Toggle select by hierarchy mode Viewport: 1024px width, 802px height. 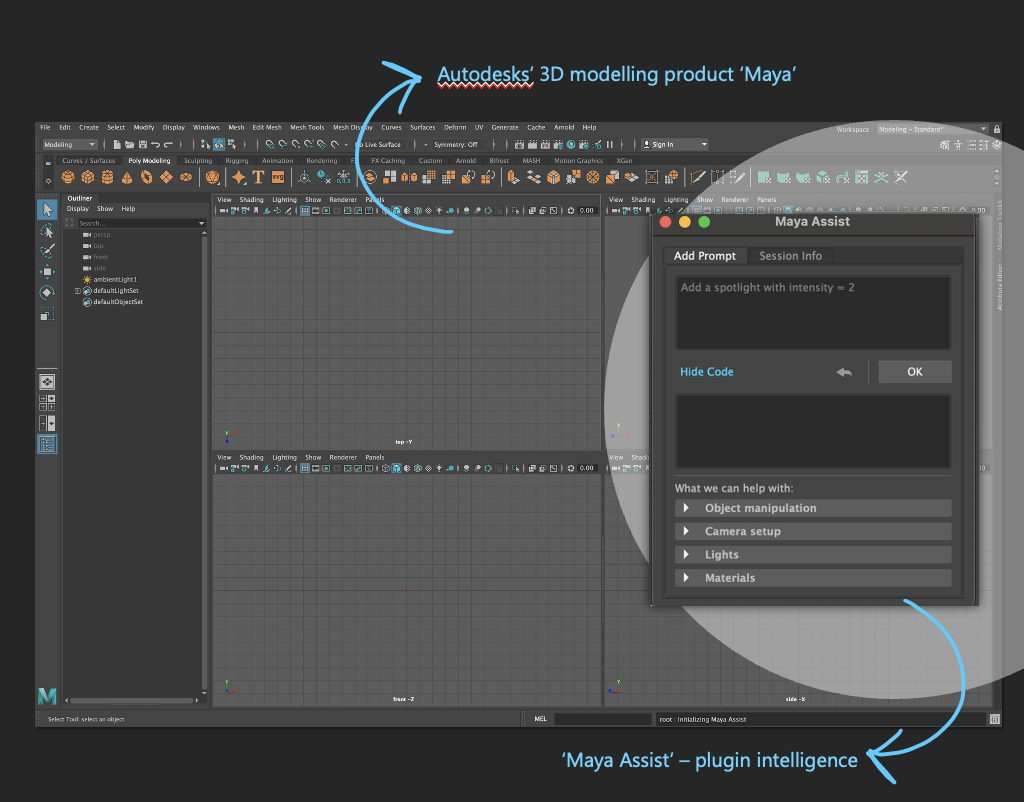pos(206,144)
